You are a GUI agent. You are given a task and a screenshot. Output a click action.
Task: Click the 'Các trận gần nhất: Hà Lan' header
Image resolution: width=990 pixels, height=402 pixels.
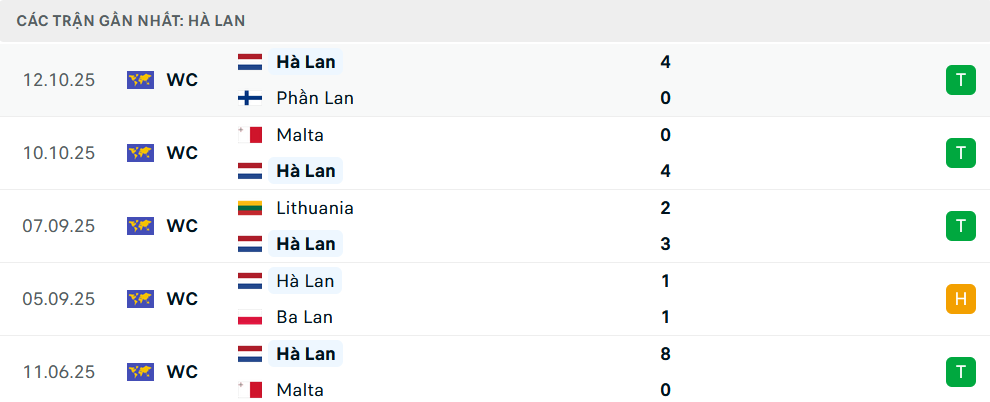pyautogui.click(x=131, y=20)
